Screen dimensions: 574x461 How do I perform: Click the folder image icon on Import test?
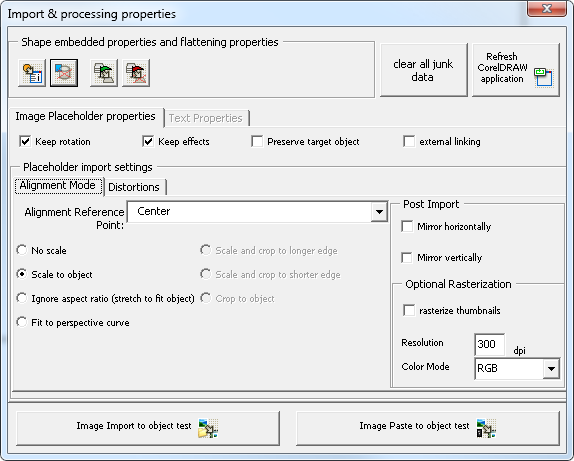208,428
